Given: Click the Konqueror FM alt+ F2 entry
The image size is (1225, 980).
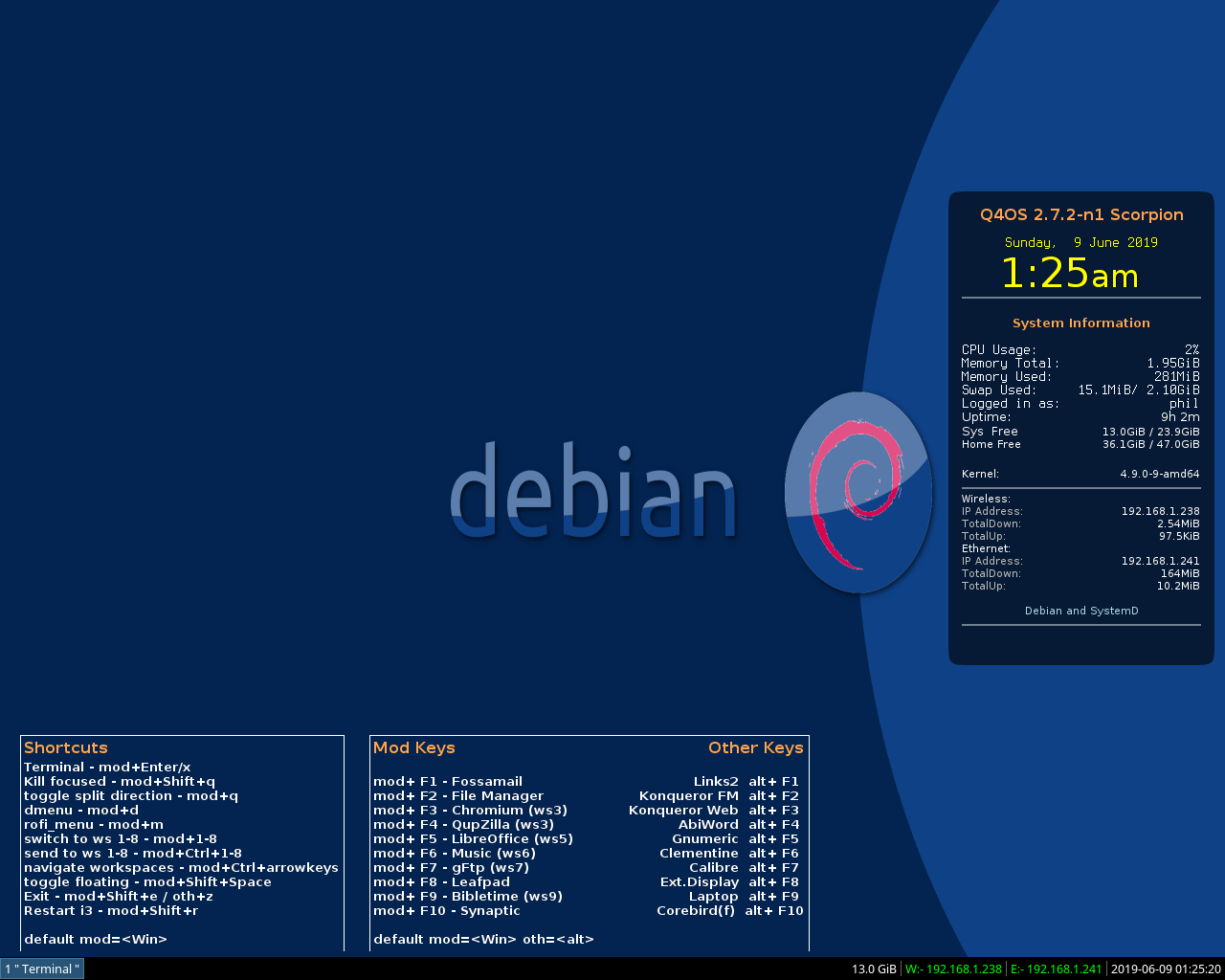Looking at the screenshot, I should [720, 796].
